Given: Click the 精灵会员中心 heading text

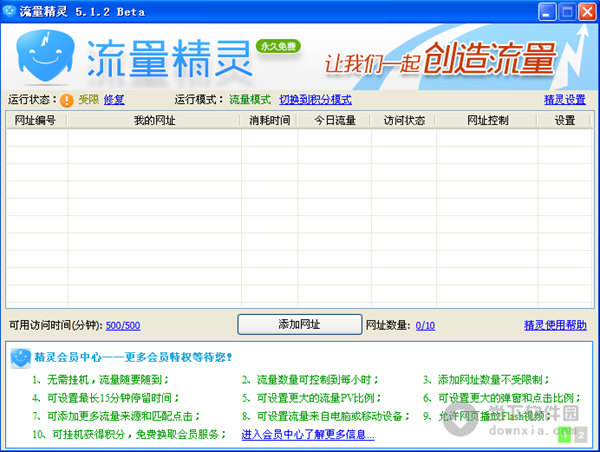Looking at the screenshot, I should tap(68, 357).
